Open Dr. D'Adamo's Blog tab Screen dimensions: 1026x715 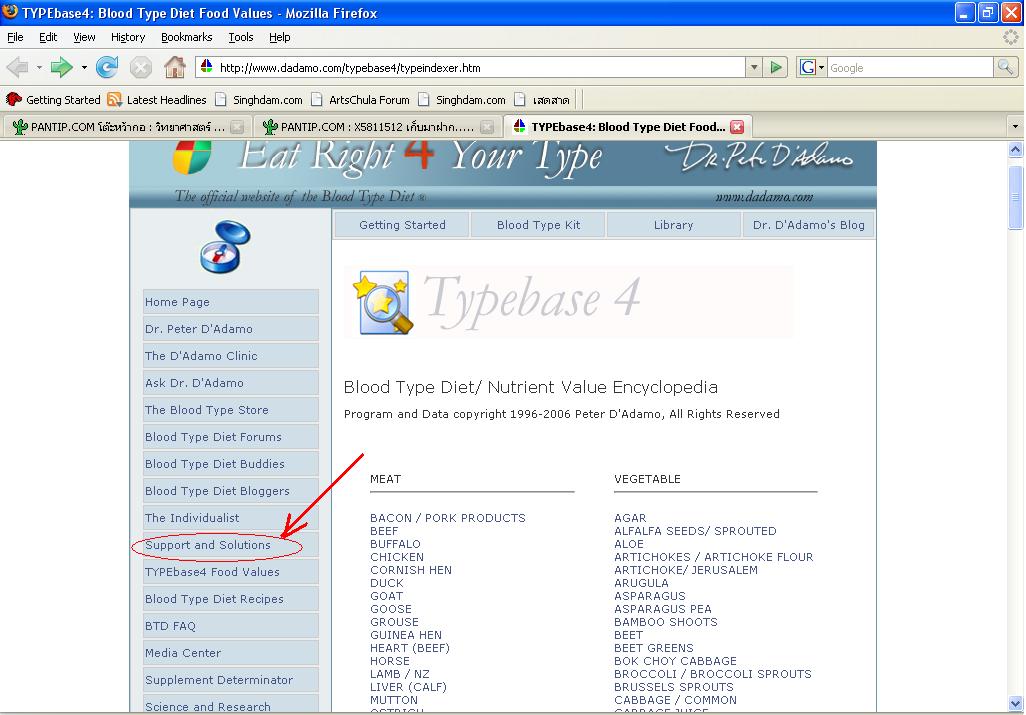[x=808, y=225]
